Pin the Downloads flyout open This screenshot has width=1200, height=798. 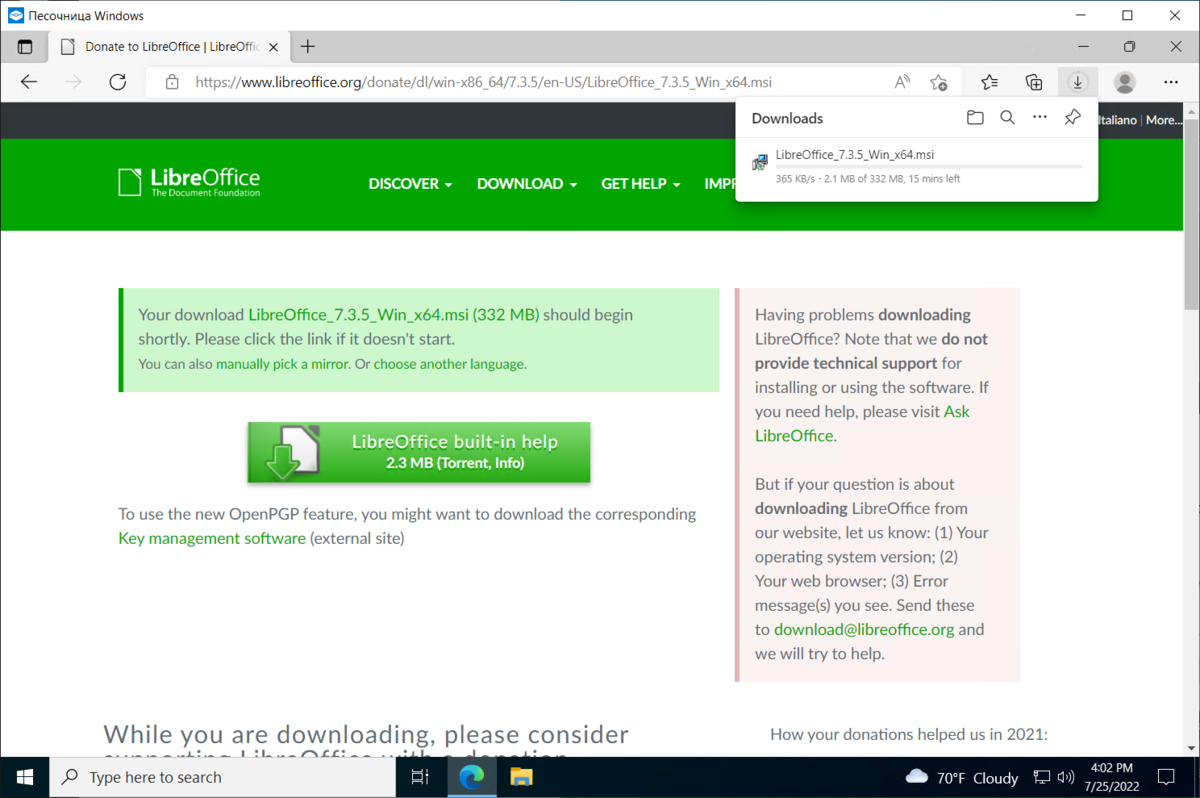tap(1072, 117)
